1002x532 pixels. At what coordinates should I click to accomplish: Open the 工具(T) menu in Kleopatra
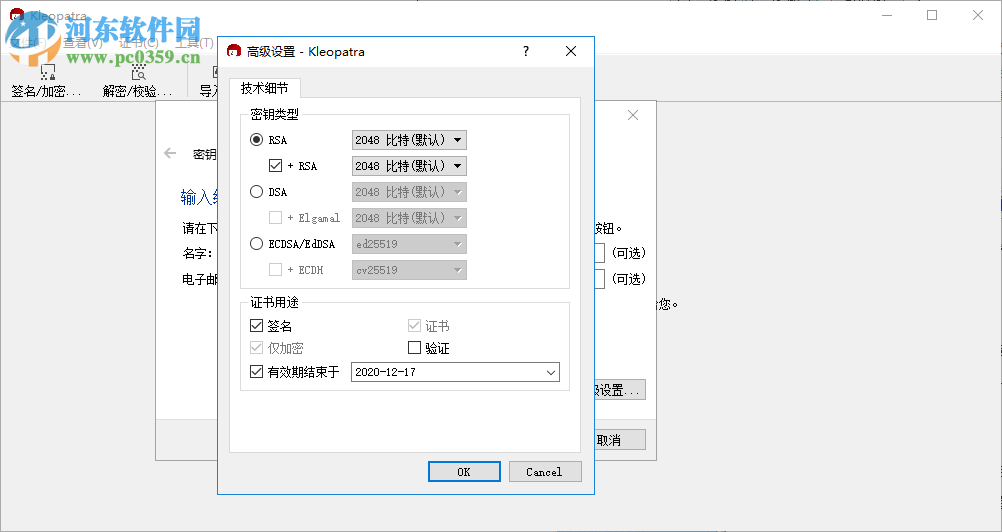[x=194, y=43]
